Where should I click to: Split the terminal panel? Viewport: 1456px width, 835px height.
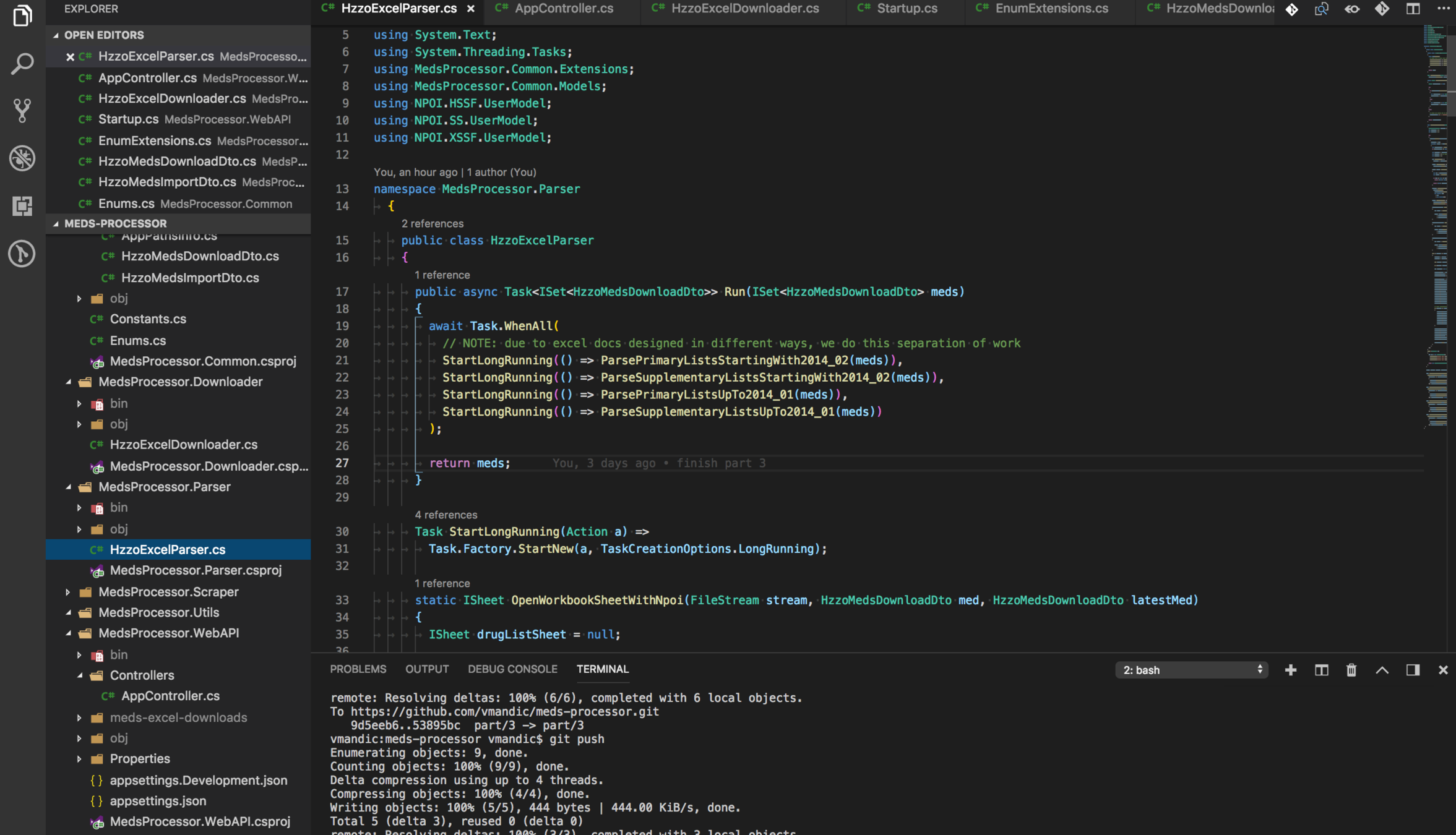click(1321, 670)
